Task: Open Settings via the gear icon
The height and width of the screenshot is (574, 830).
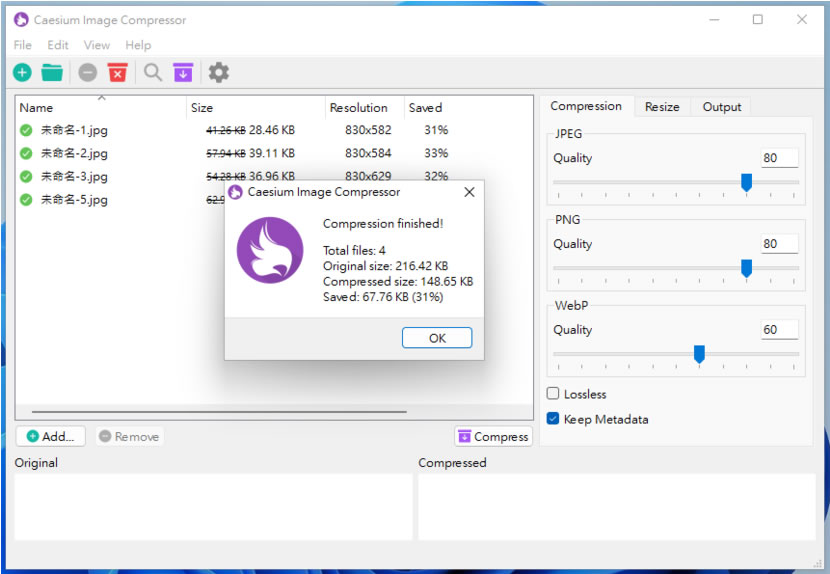Action: click(x=218, y=72)
